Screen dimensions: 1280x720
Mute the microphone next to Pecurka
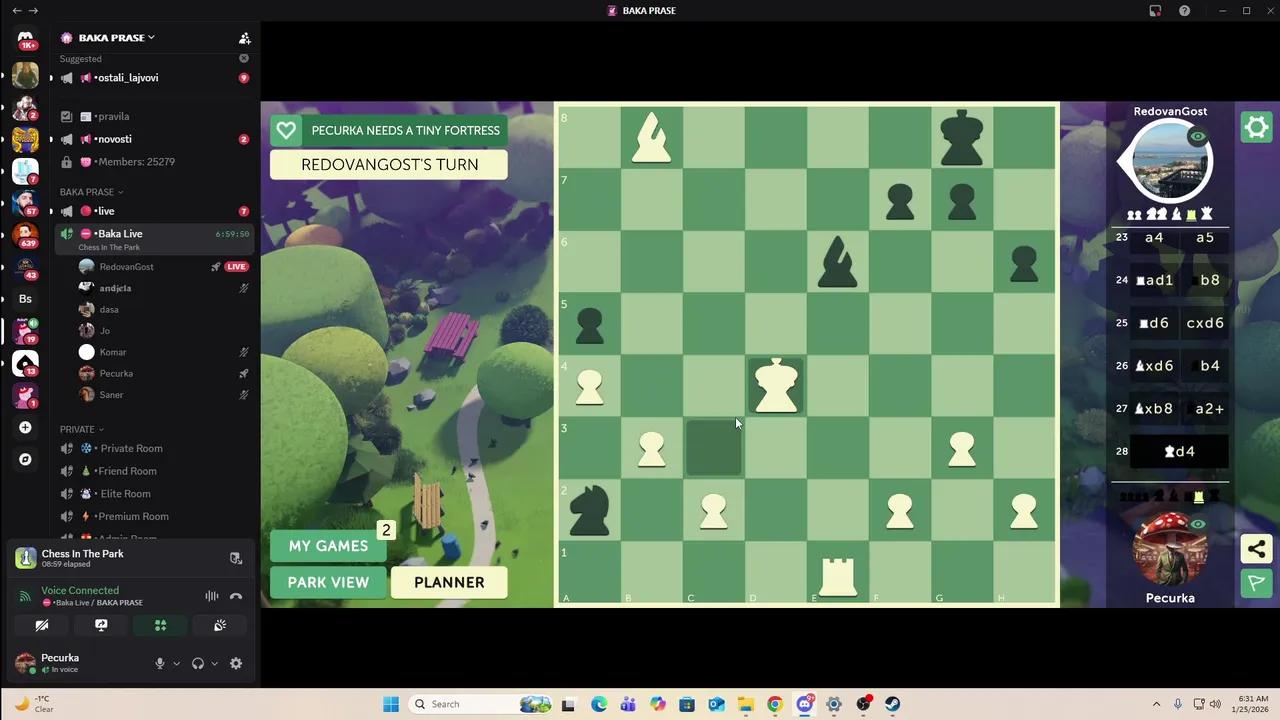click(159, 663)
